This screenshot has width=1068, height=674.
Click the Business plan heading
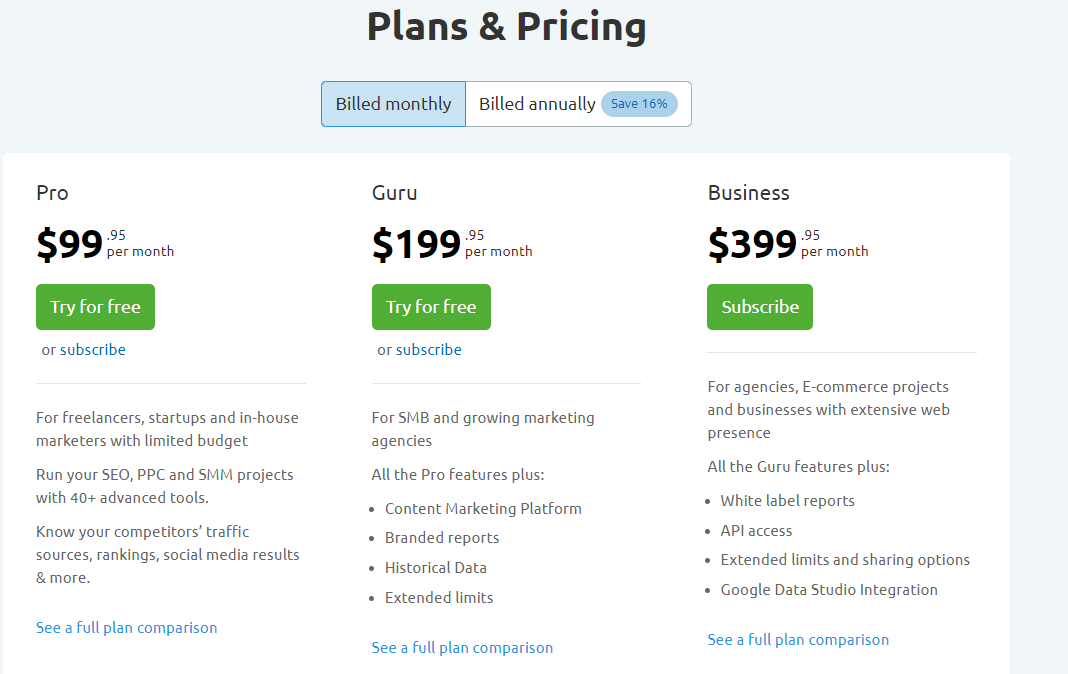[749, 193]
